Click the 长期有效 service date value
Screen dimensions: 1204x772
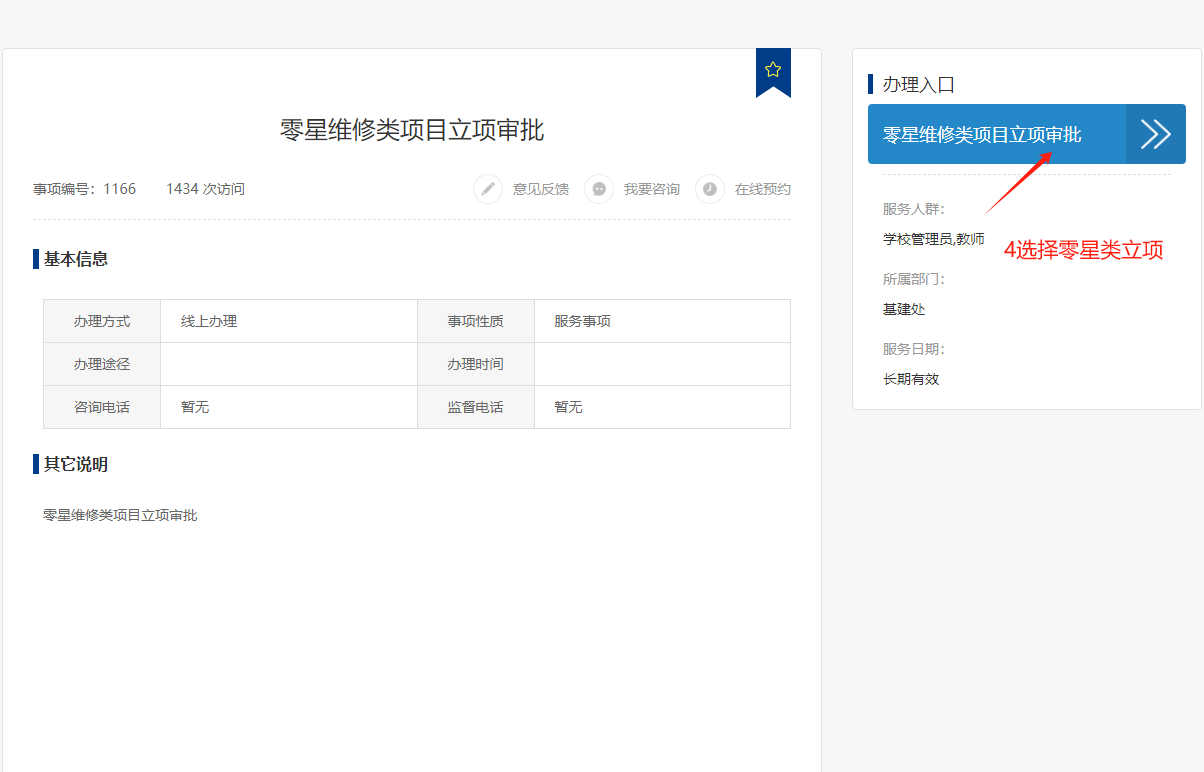point(911,379)
